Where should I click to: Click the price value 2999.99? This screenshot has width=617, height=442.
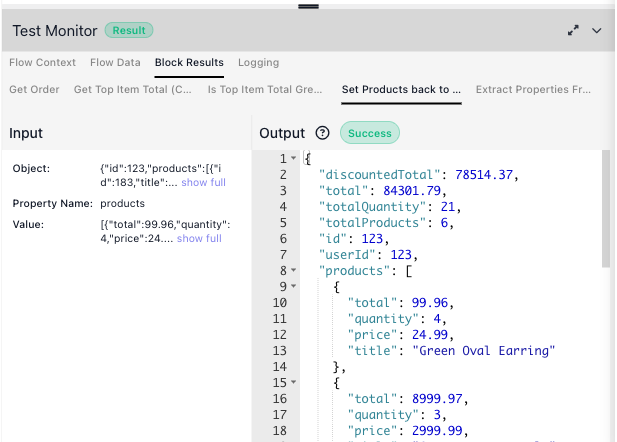(437, 431)
